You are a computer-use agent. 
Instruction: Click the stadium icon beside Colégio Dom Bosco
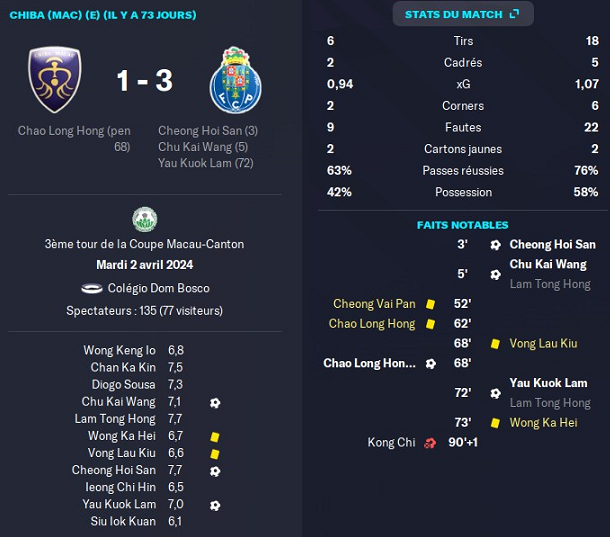coord(92,288)
